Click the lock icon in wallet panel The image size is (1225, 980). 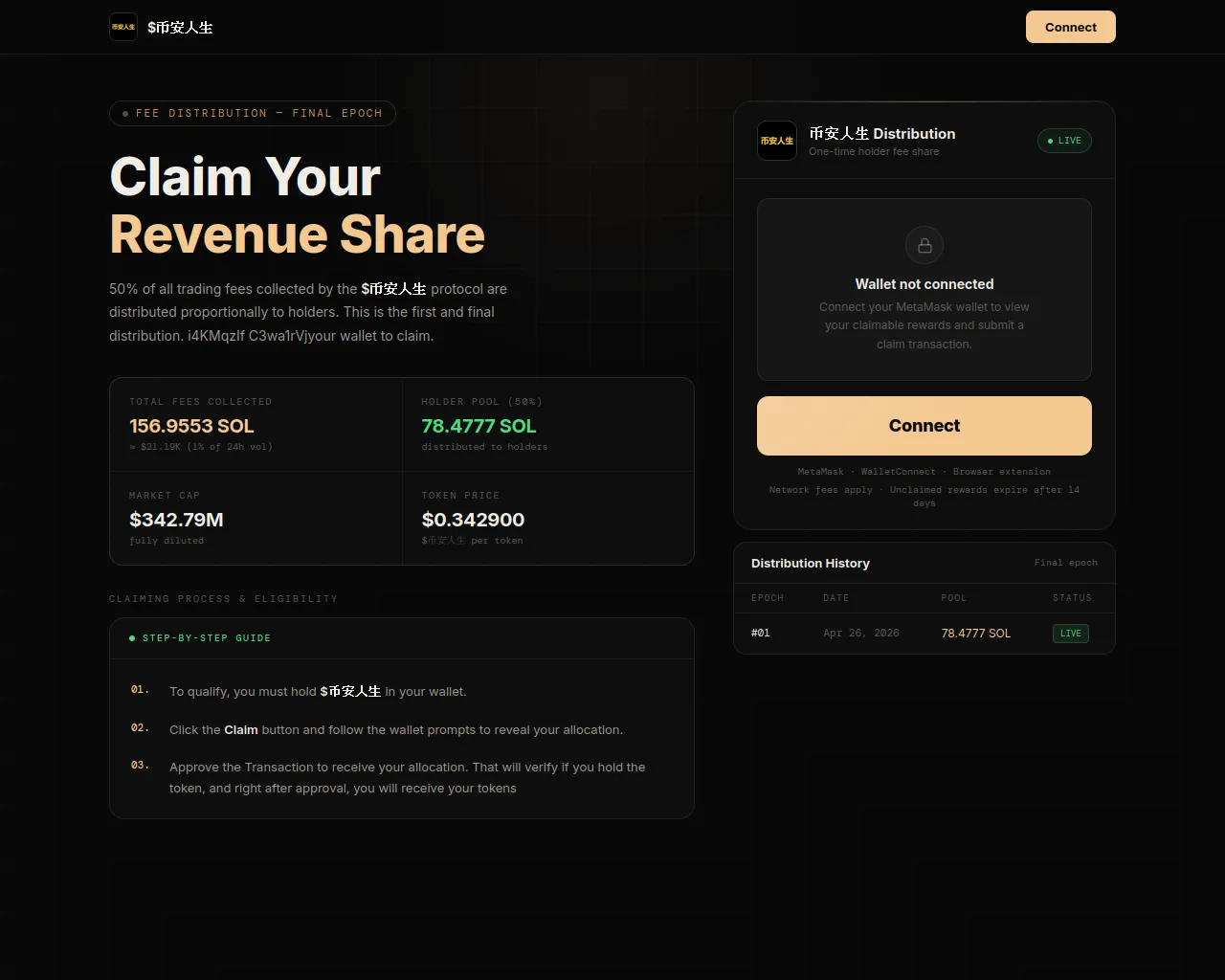(924, 246)
